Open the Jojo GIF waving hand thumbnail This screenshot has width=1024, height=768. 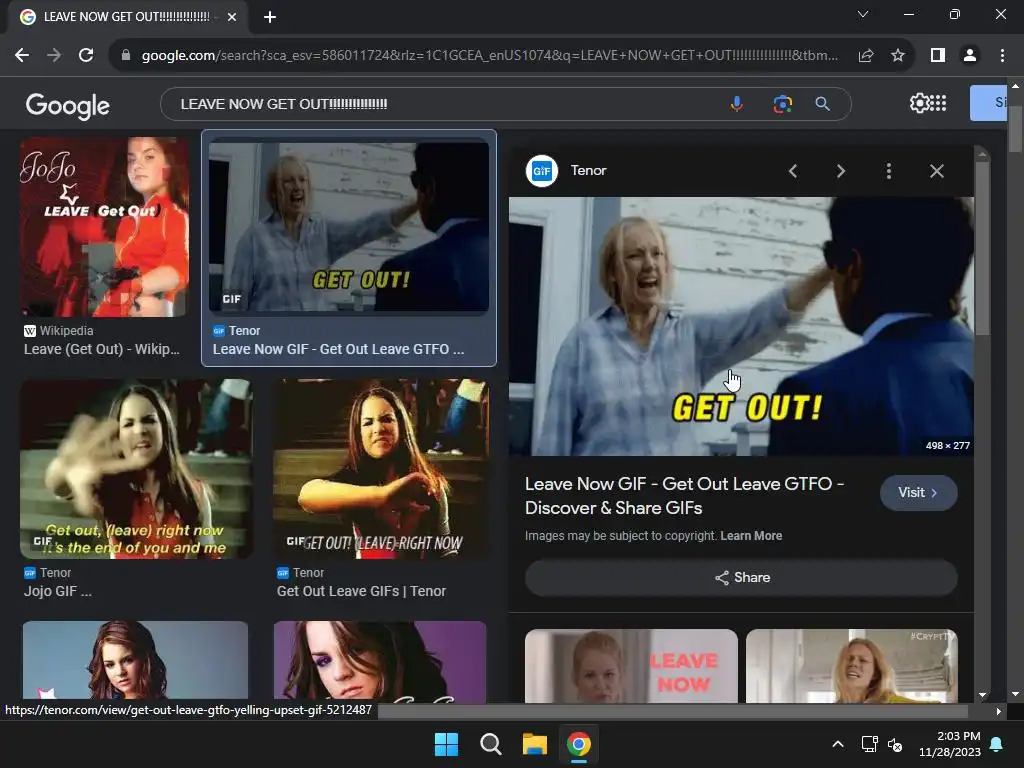pos(136,469)
